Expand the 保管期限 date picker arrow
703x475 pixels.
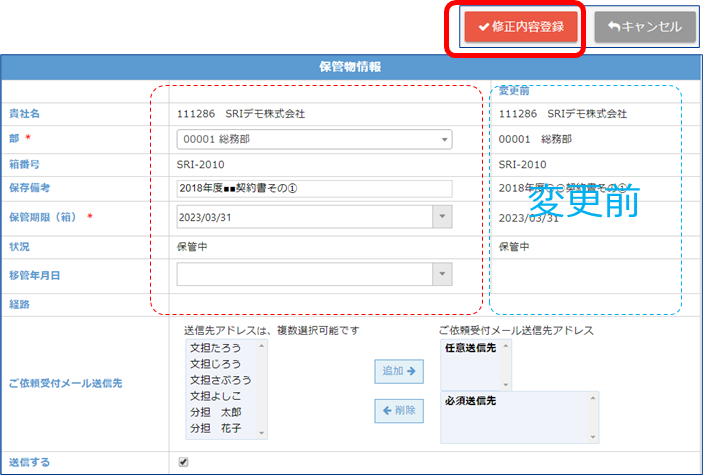442,217
